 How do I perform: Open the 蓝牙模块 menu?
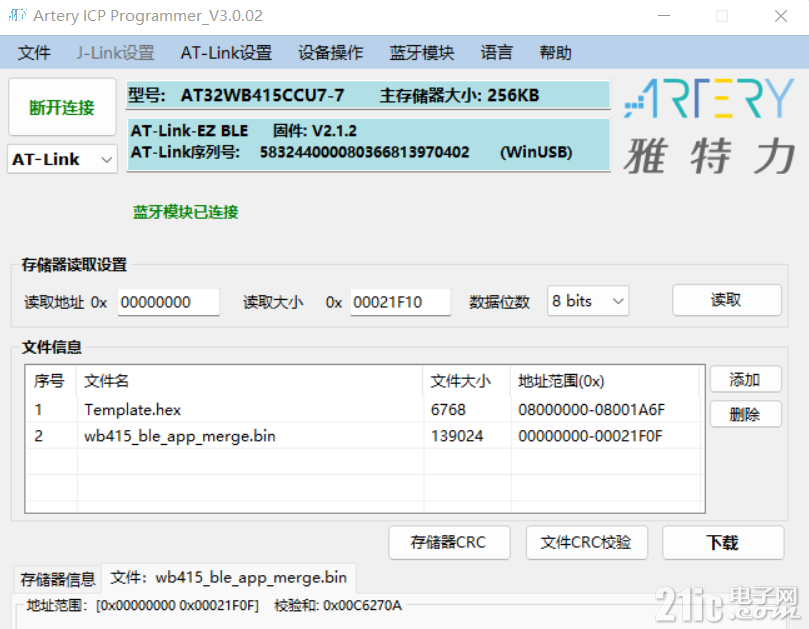click(x=422, y=53)
